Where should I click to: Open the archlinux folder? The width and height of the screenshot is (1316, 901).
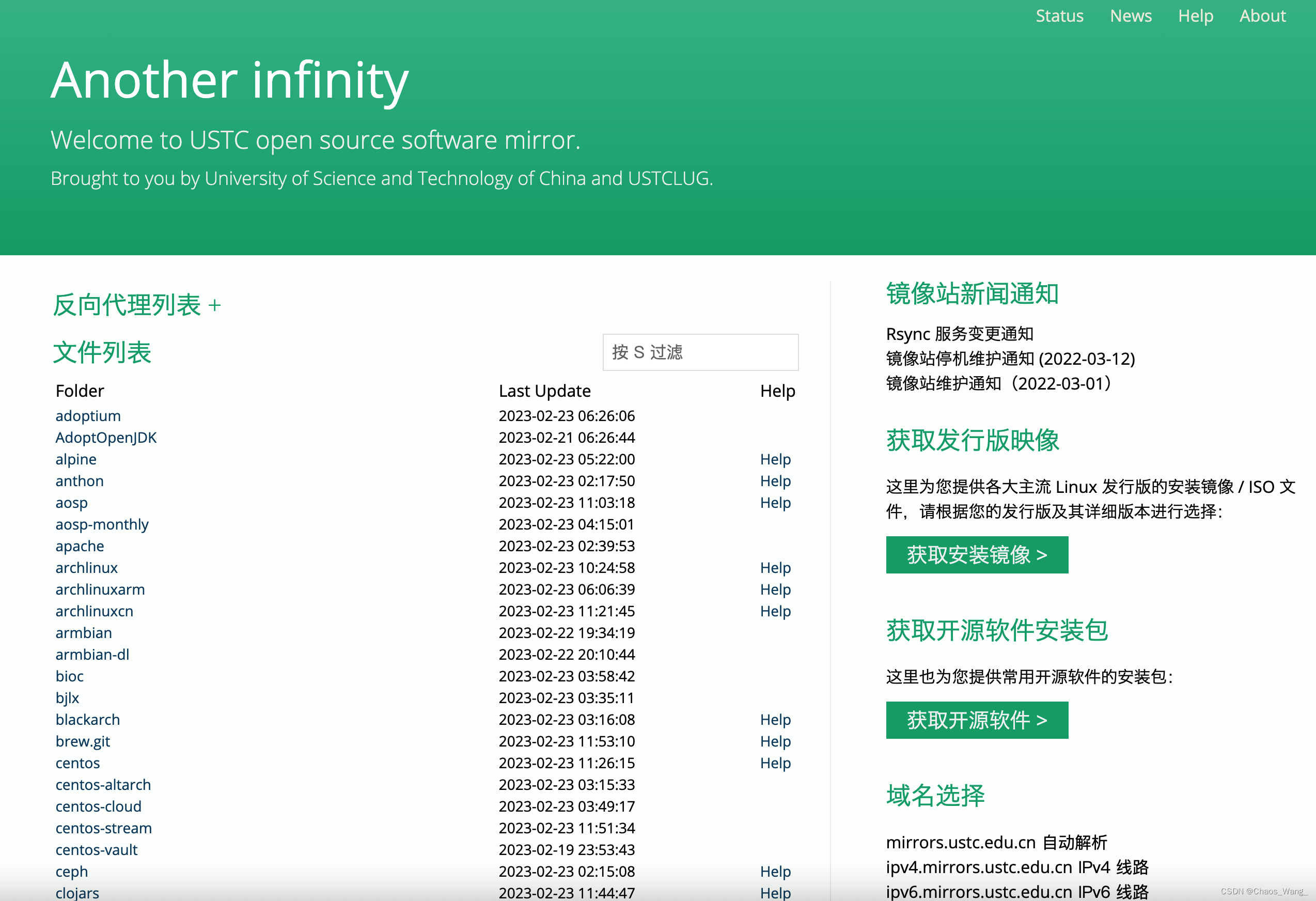click(x=87, y=567)
